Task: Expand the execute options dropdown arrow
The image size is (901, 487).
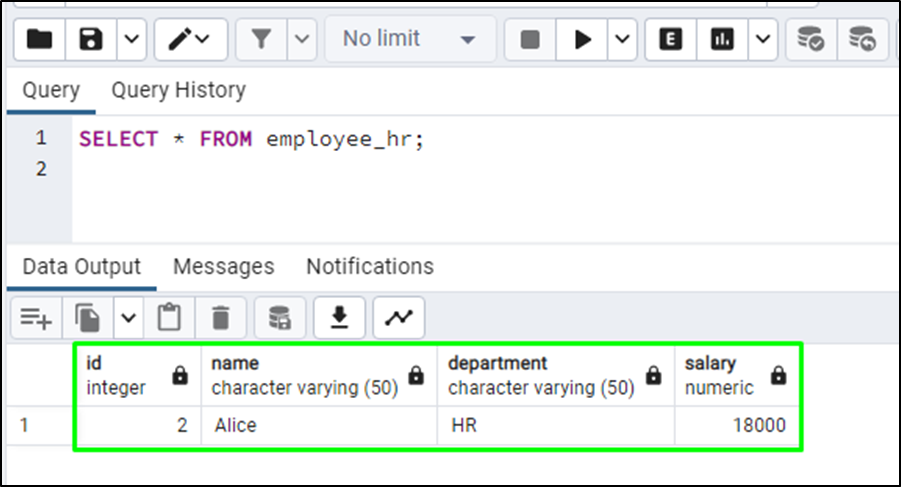Action: (622, 39)
